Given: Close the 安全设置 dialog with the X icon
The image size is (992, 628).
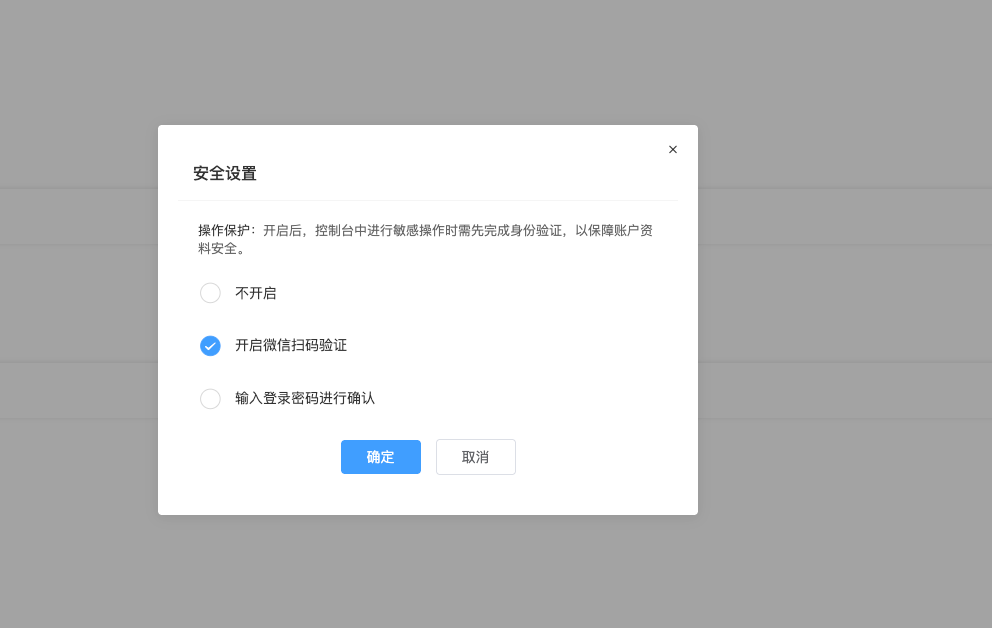Looking at the screenshot, I should tap(673, 150).
